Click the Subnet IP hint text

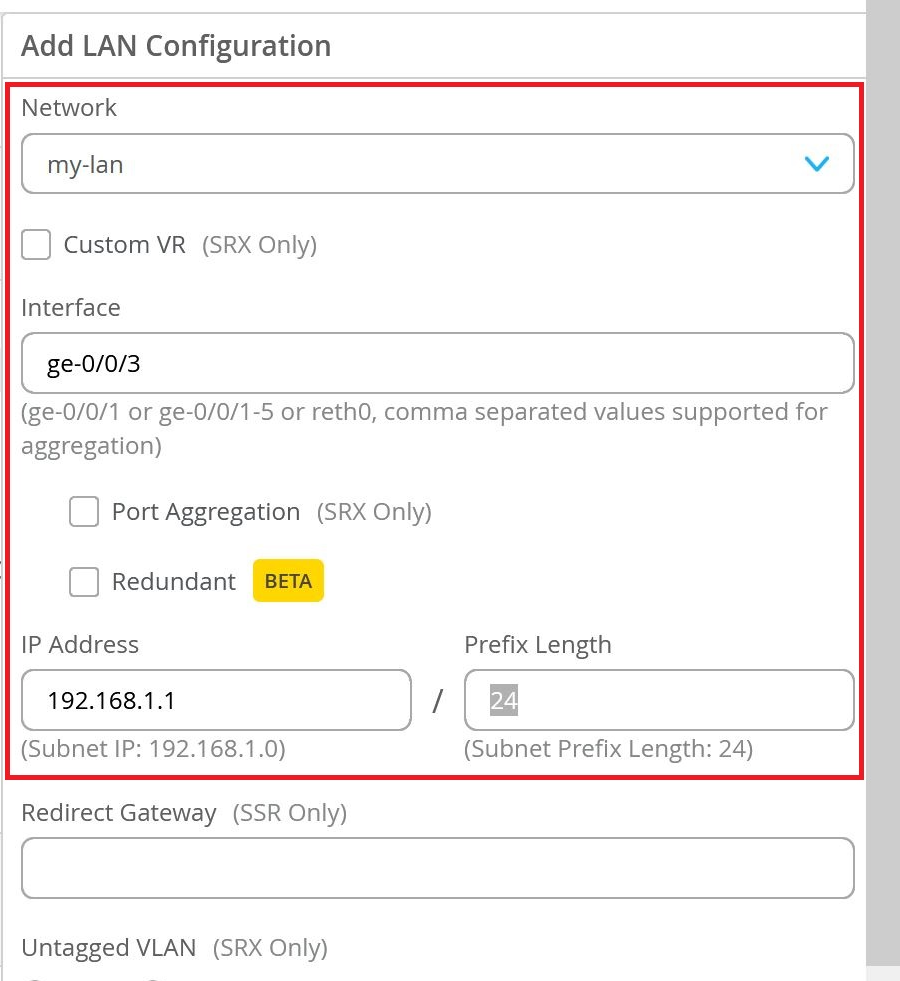(x=153, y=749)
